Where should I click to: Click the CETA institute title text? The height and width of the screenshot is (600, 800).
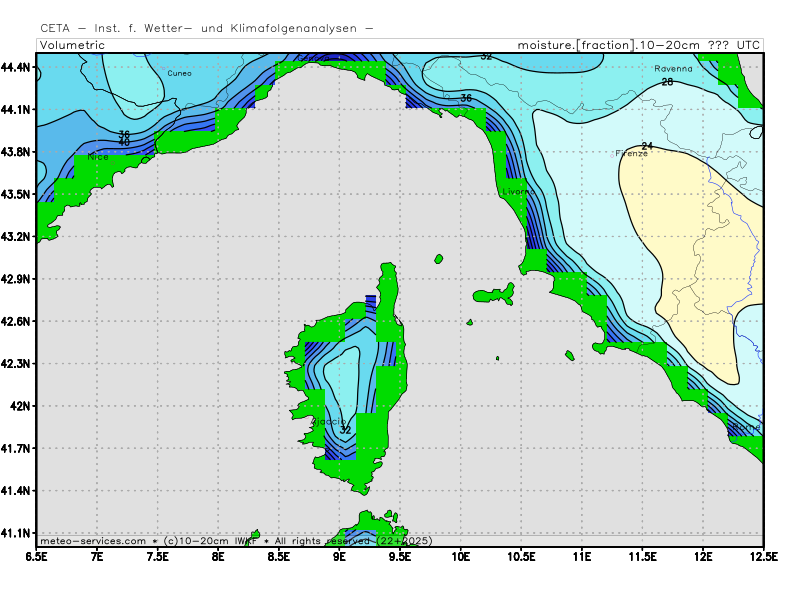point(207,29)
